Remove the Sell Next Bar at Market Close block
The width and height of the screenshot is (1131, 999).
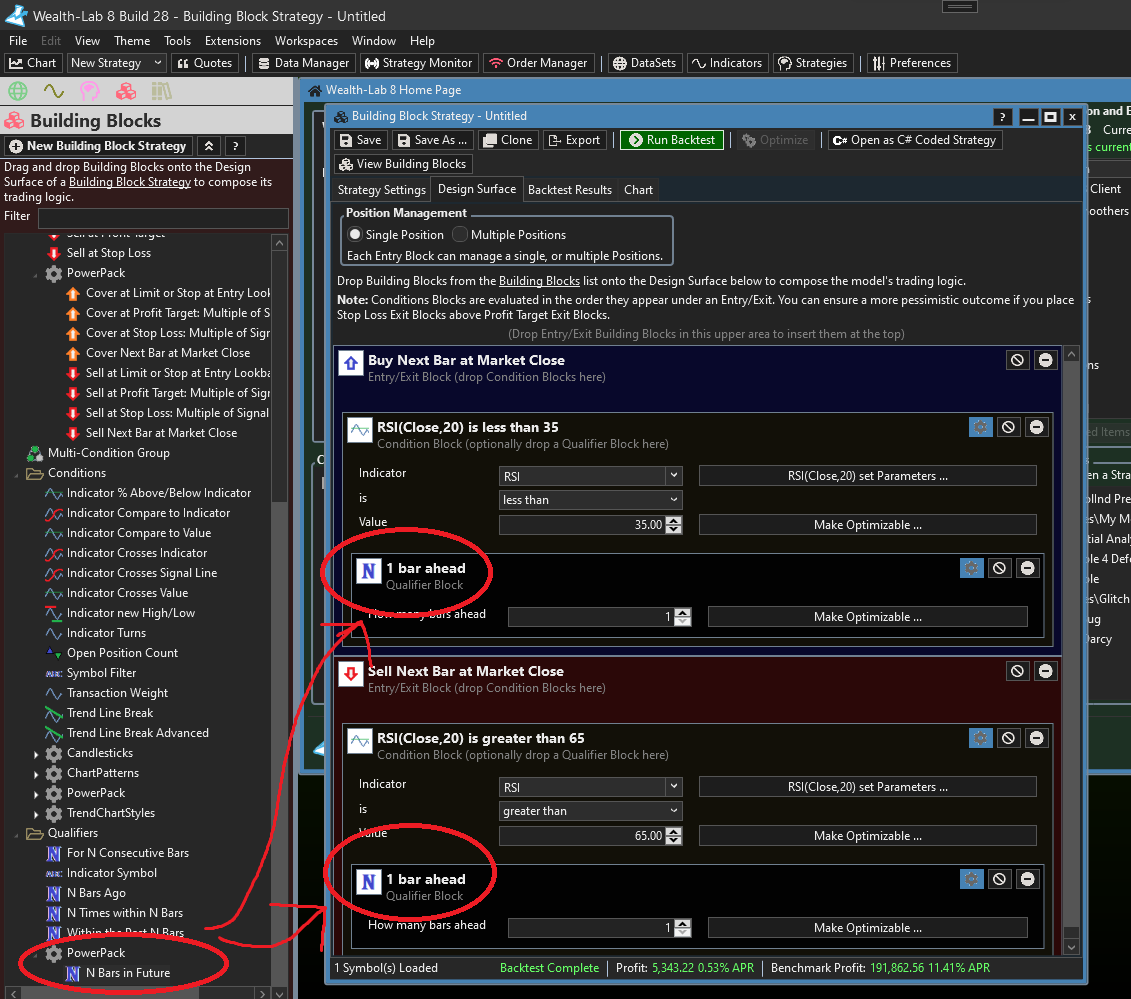tap(1045, 671)
